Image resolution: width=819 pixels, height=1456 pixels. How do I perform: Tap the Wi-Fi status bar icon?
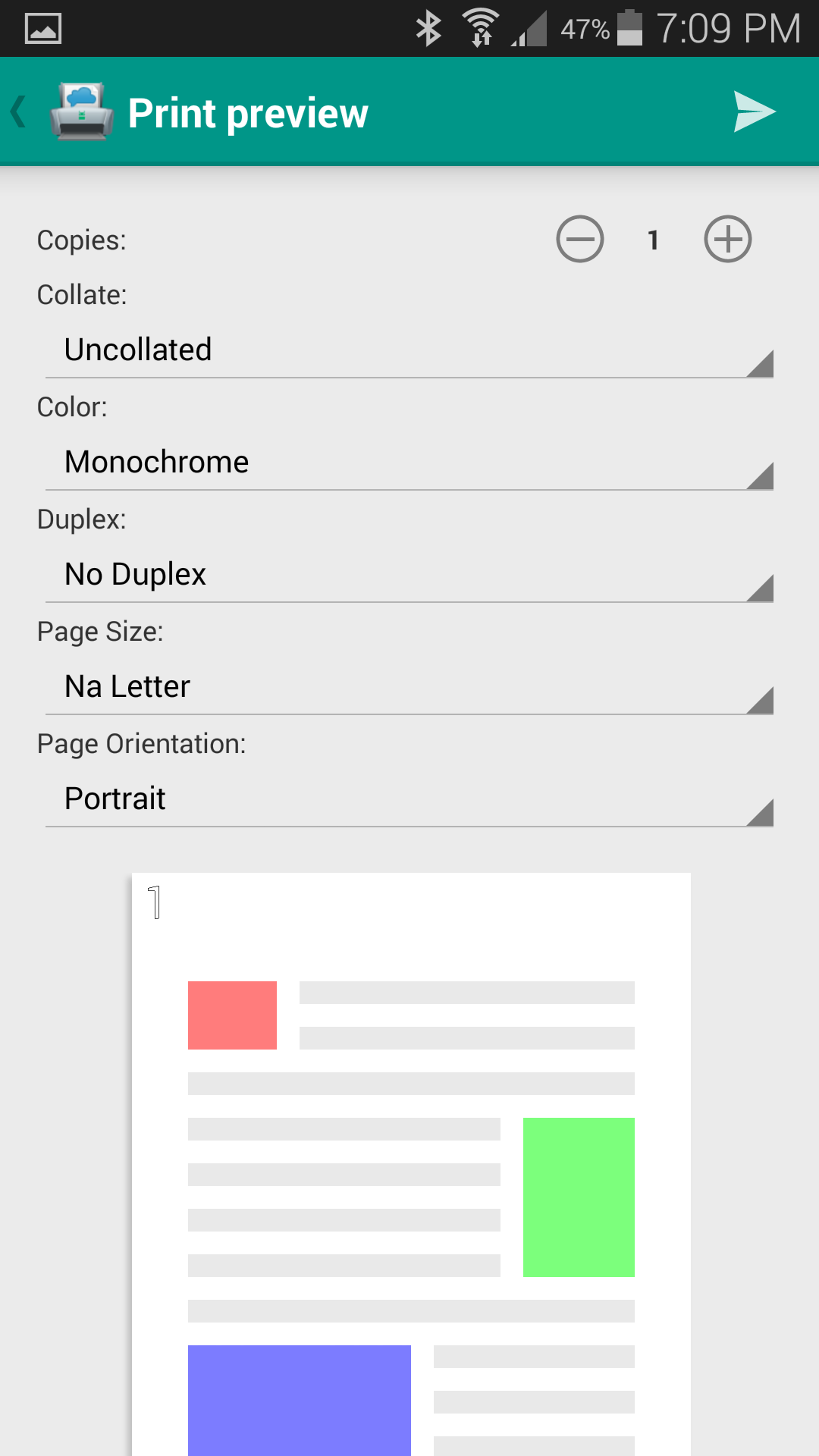(x=481, y=29)
